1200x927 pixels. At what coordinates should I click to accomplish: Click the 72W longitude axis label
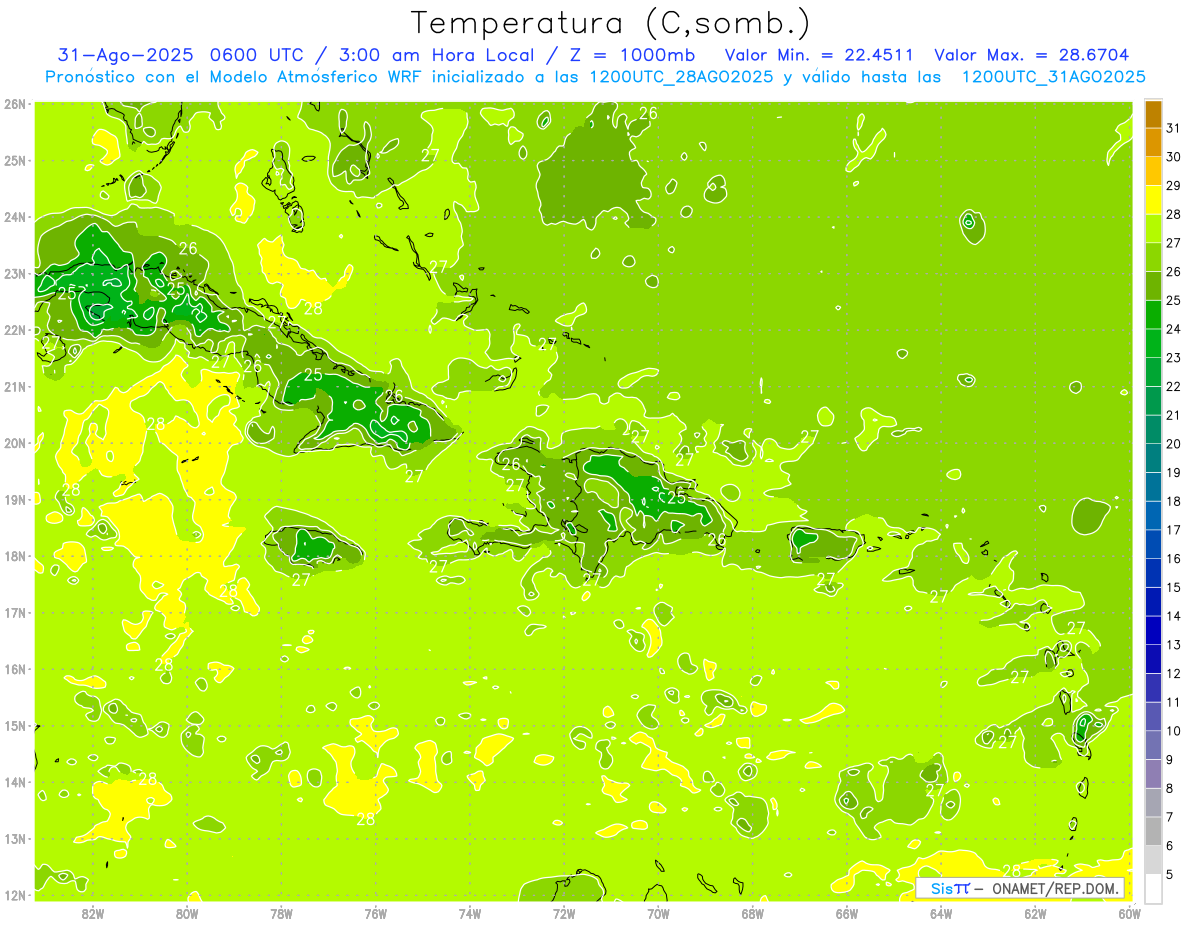pyautogui.click(x=564, y=913)
